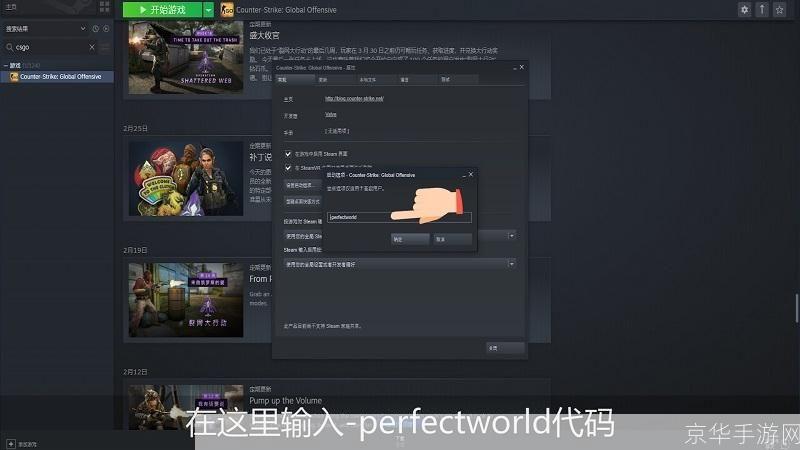
Task: Click the create desktop shortcut button
Action: click(x=303, y=202)
